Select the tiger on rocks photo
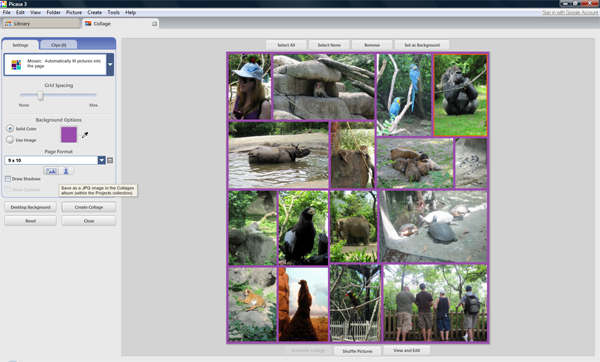Viewport: 600px width, 362px height. (253, 304)
